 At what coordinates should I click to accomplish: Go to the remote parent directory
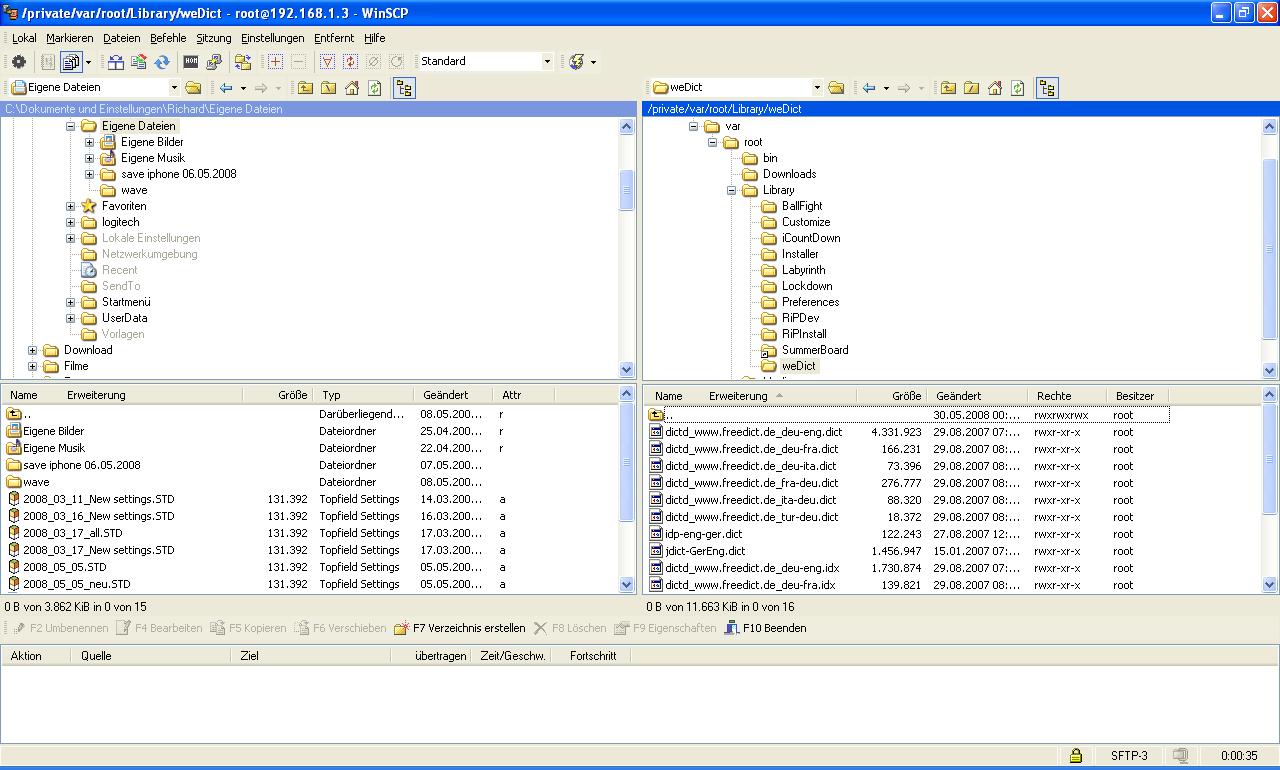948,88
